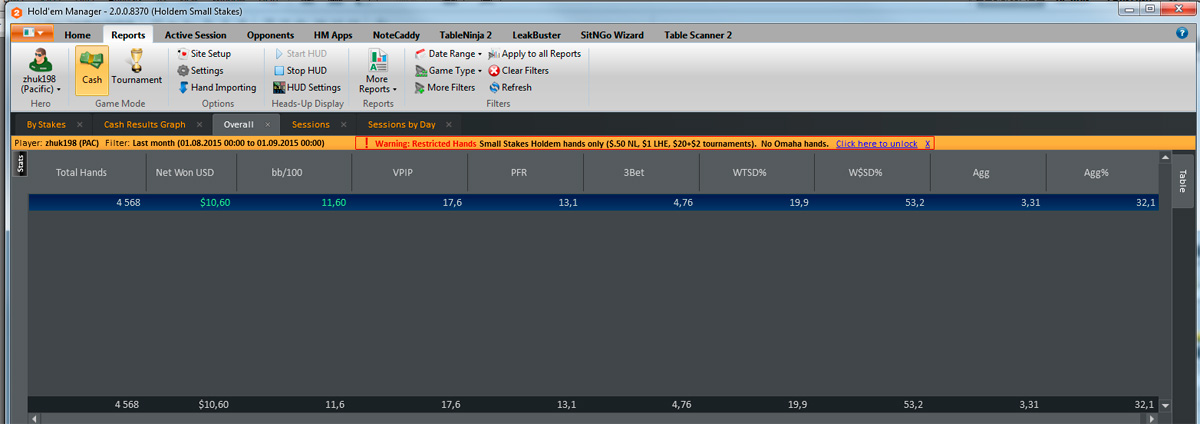This screenshot has width=1200, height=424.
Task: Switch to the Cash Results Graph tab
Action: pos(145,125)
